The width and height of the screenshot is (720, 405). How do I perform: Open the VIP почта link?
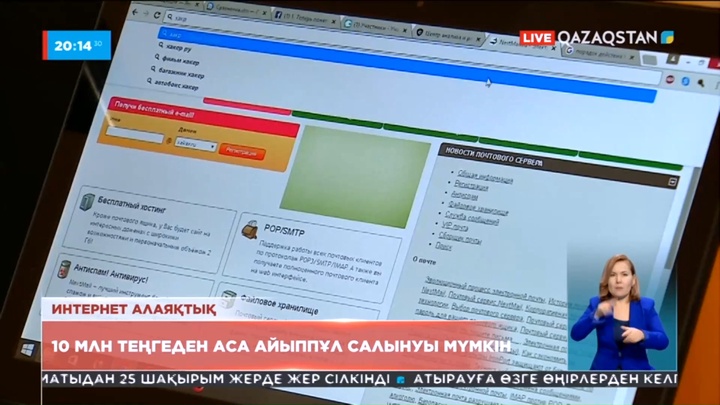(455, 226)
